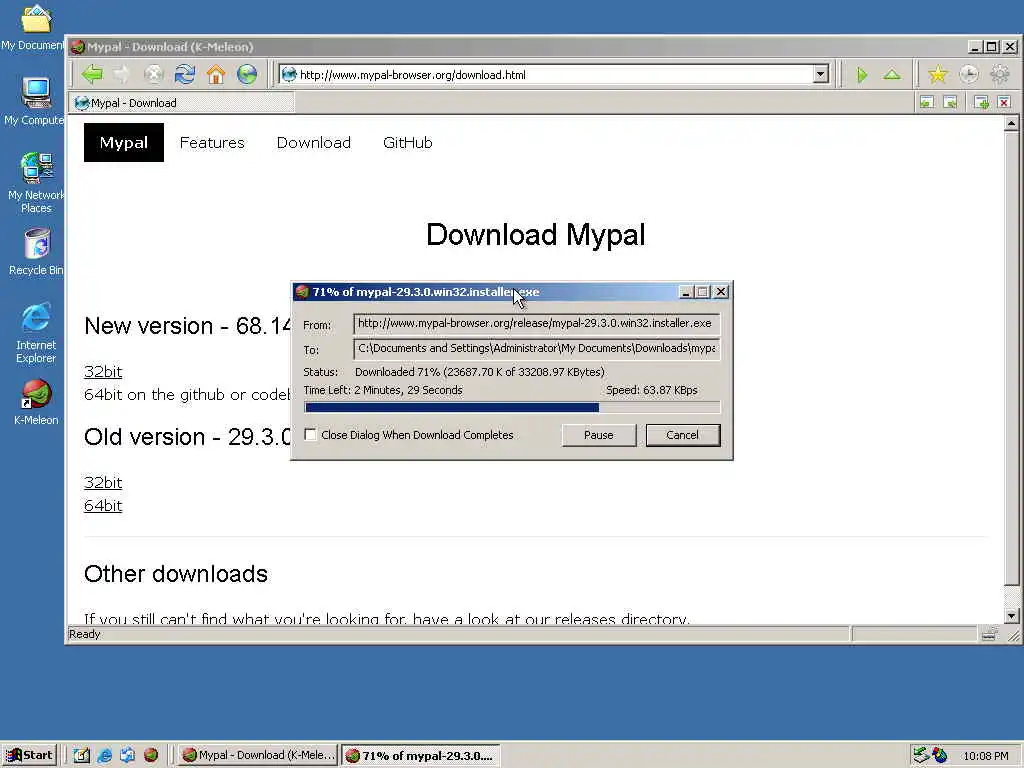Select the Mypal - Download tab
1024x768 pixels.
coord(183,103)
